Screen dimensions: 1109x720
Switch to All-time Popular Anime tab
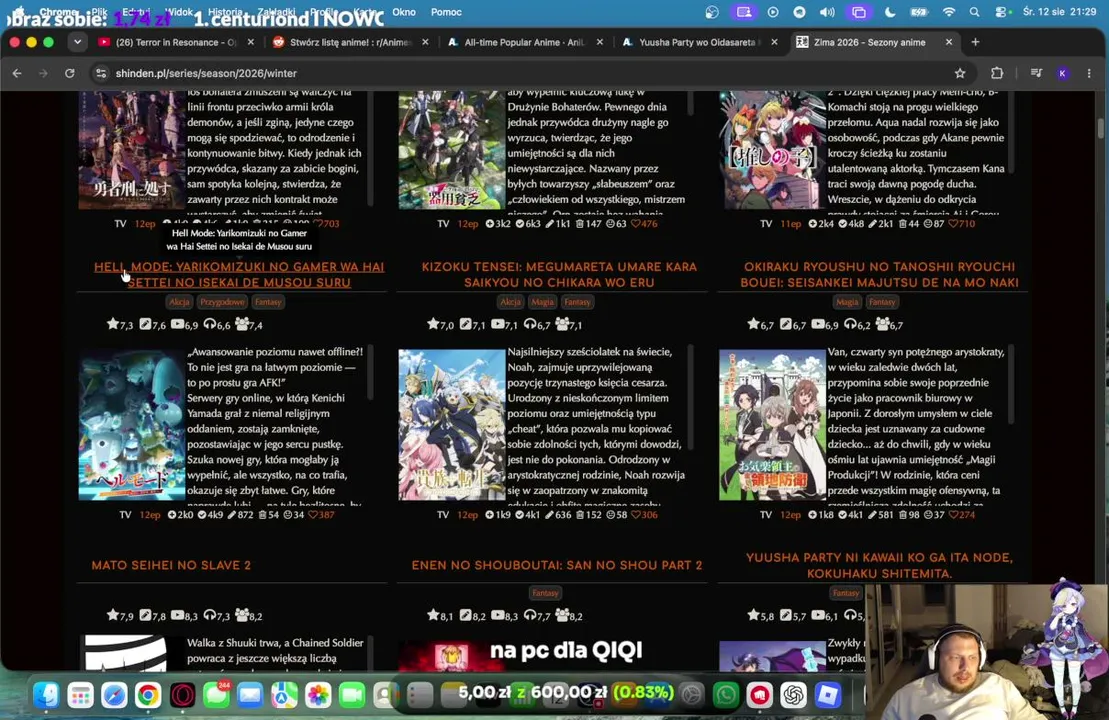coord(526,42)
